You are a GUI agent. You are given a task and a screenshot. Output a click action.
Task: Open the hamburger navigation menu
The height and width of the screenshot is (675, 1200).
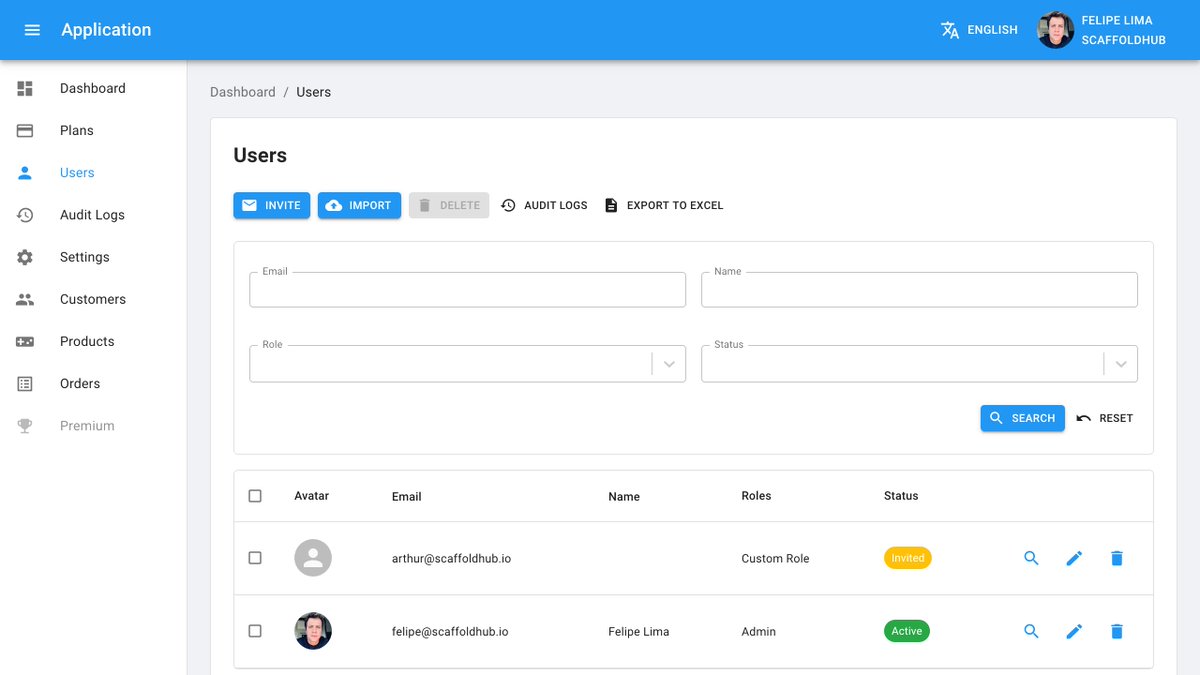click(32, 30)
